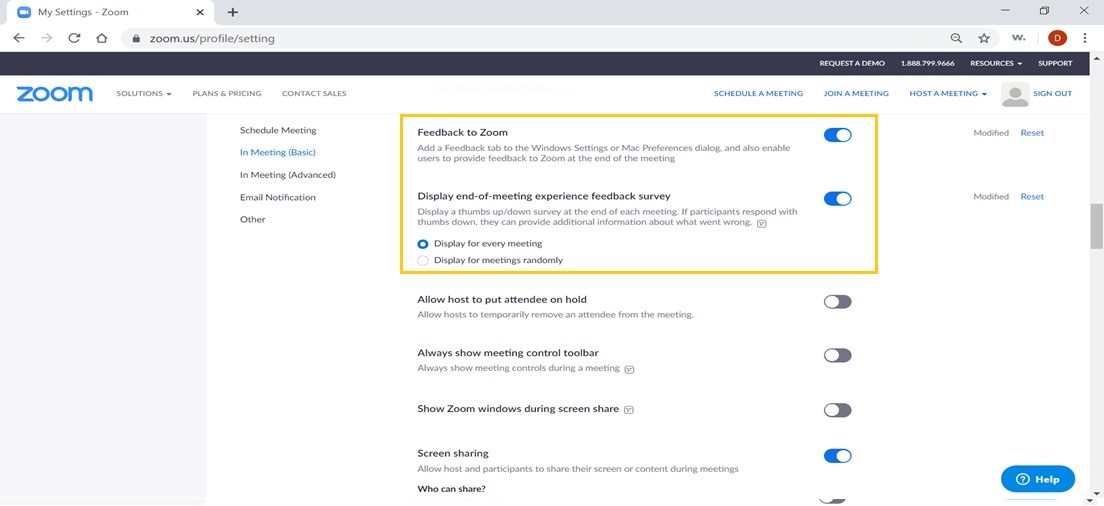Click the blue Help button
The width and height of the screenshot is (1104, 506).
(1037, 479)
